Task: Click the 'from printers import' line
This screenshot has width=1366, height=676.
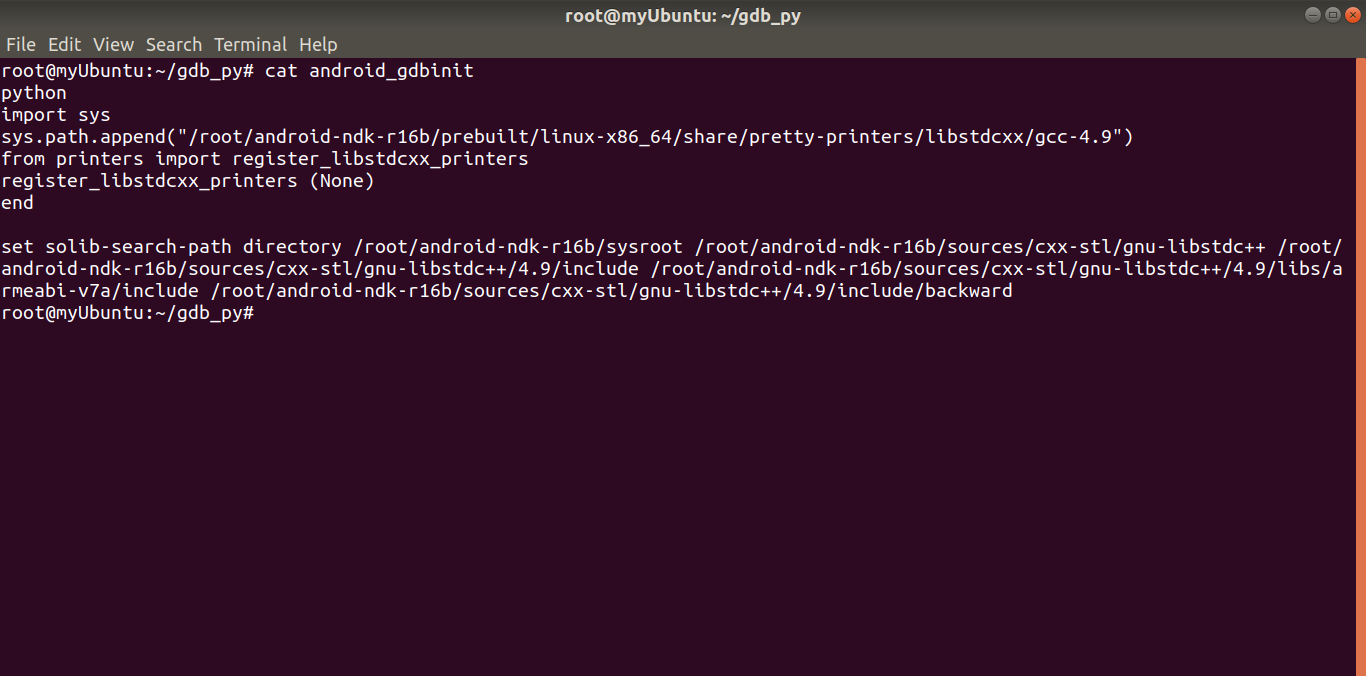Action: [265, 159]
